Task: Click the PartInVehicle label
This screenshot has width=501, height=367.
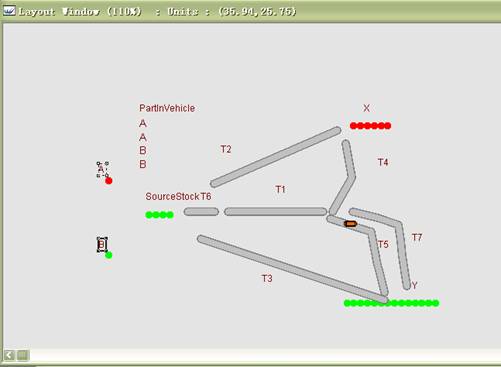Action: [x=167, y=108]
